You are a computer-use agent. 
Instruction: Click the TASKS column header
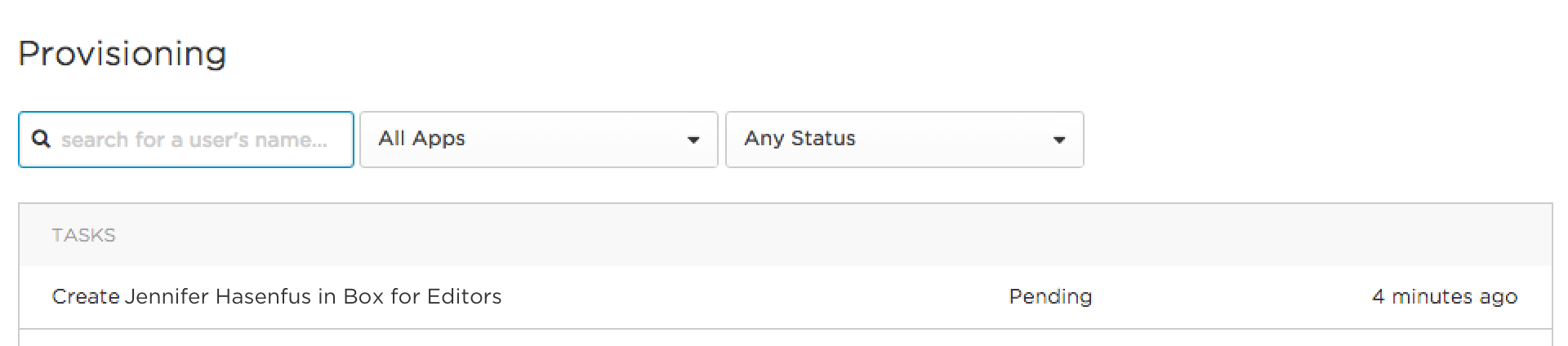pyautogui.click(x=84, y=235)
